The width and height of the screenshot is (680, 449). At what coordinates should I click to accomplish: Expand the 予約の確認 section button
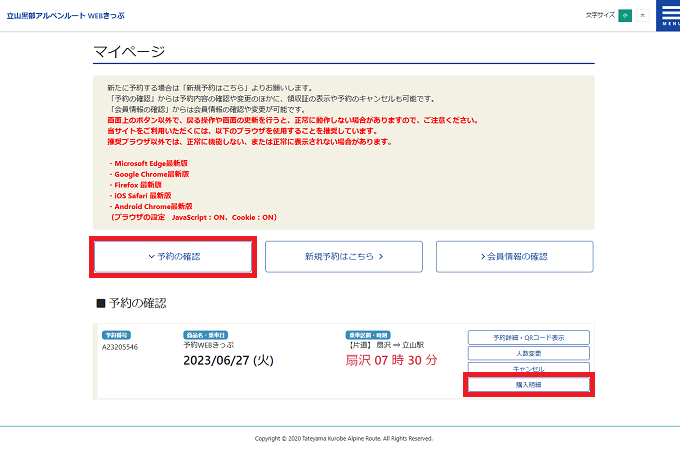point(173,257)
